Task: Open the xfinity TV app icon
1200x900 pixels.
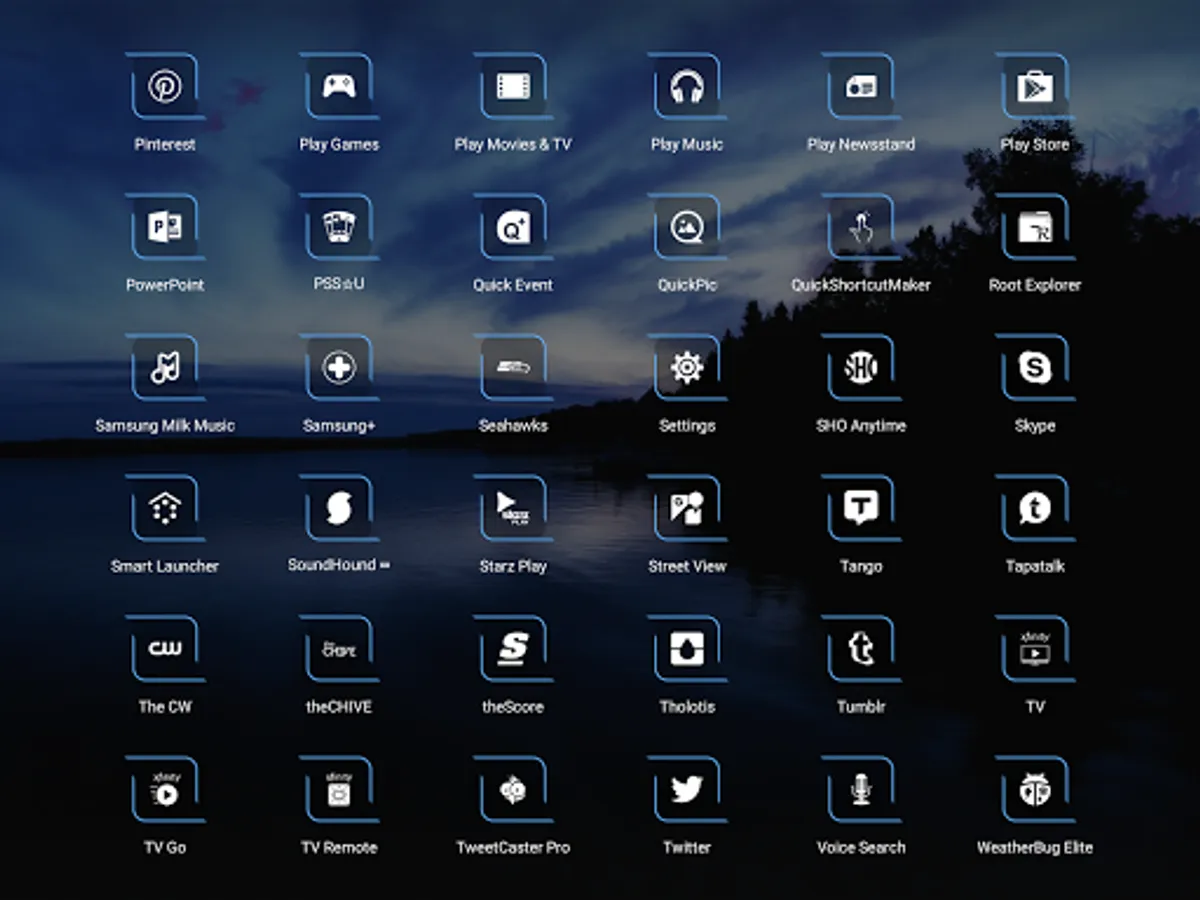Action: pos(1035,650)
